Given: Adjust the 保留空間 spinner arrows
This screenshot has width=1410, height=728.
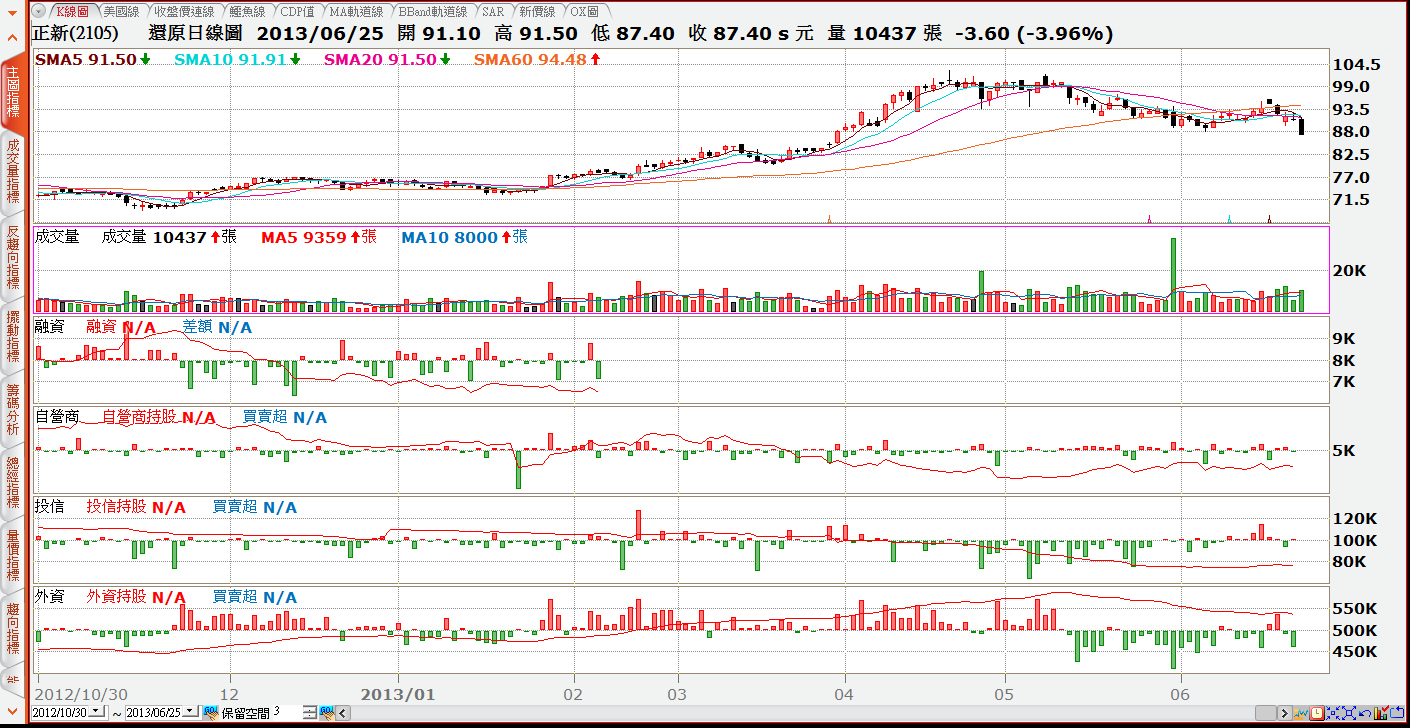Looking at the screenshot, I should point(309,713).
